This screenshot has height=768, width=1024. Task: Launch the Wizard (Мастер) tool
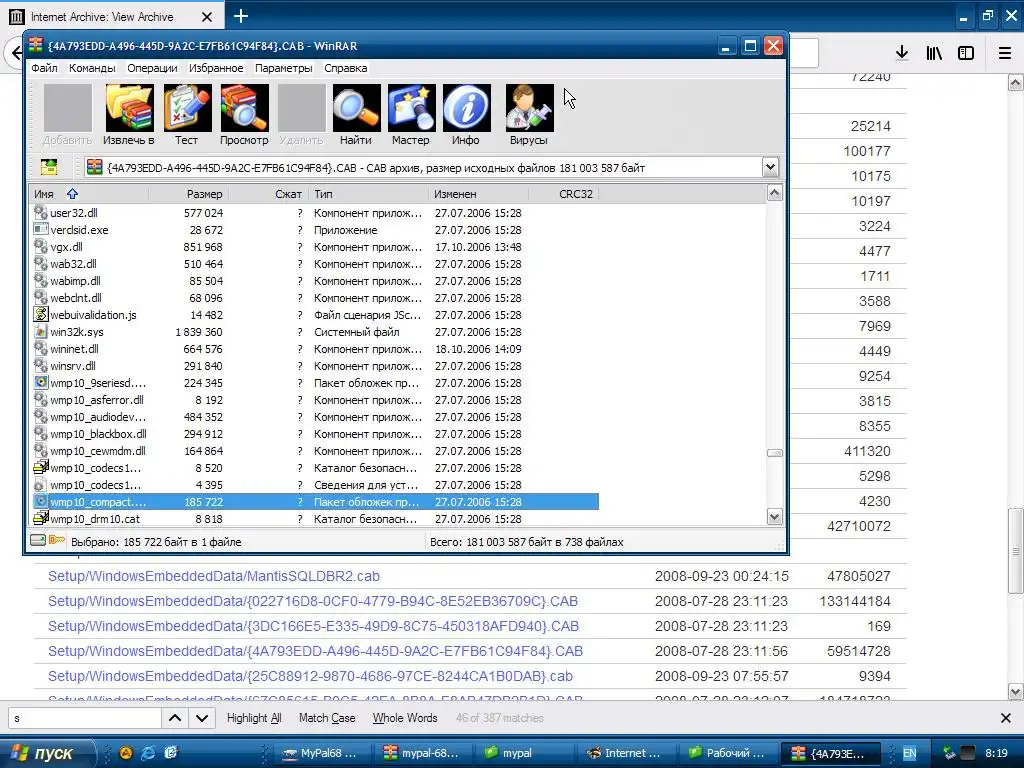click(411, 108)
